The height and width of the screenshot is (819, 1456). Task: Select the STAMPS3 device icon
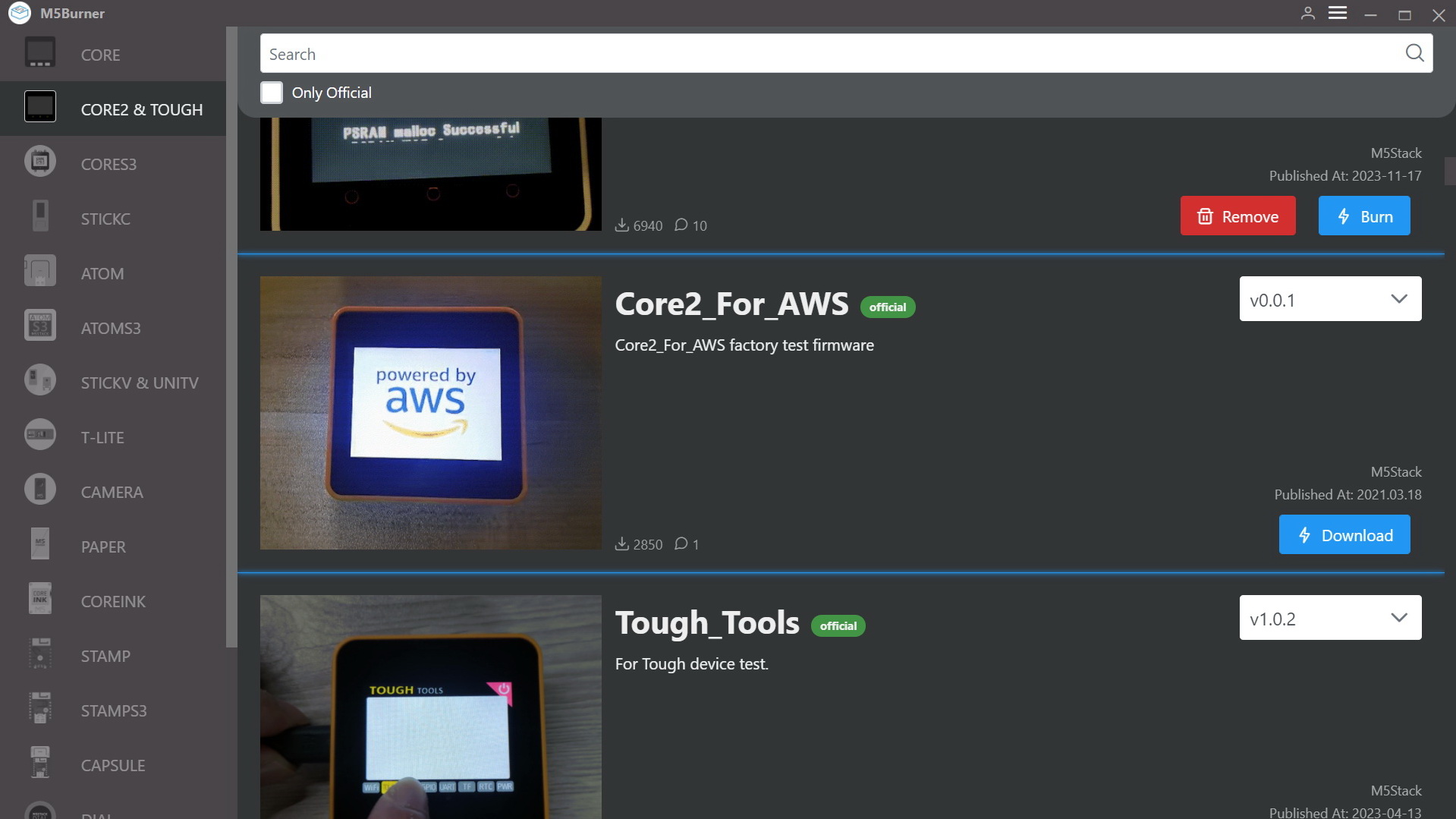coord(40,708)
